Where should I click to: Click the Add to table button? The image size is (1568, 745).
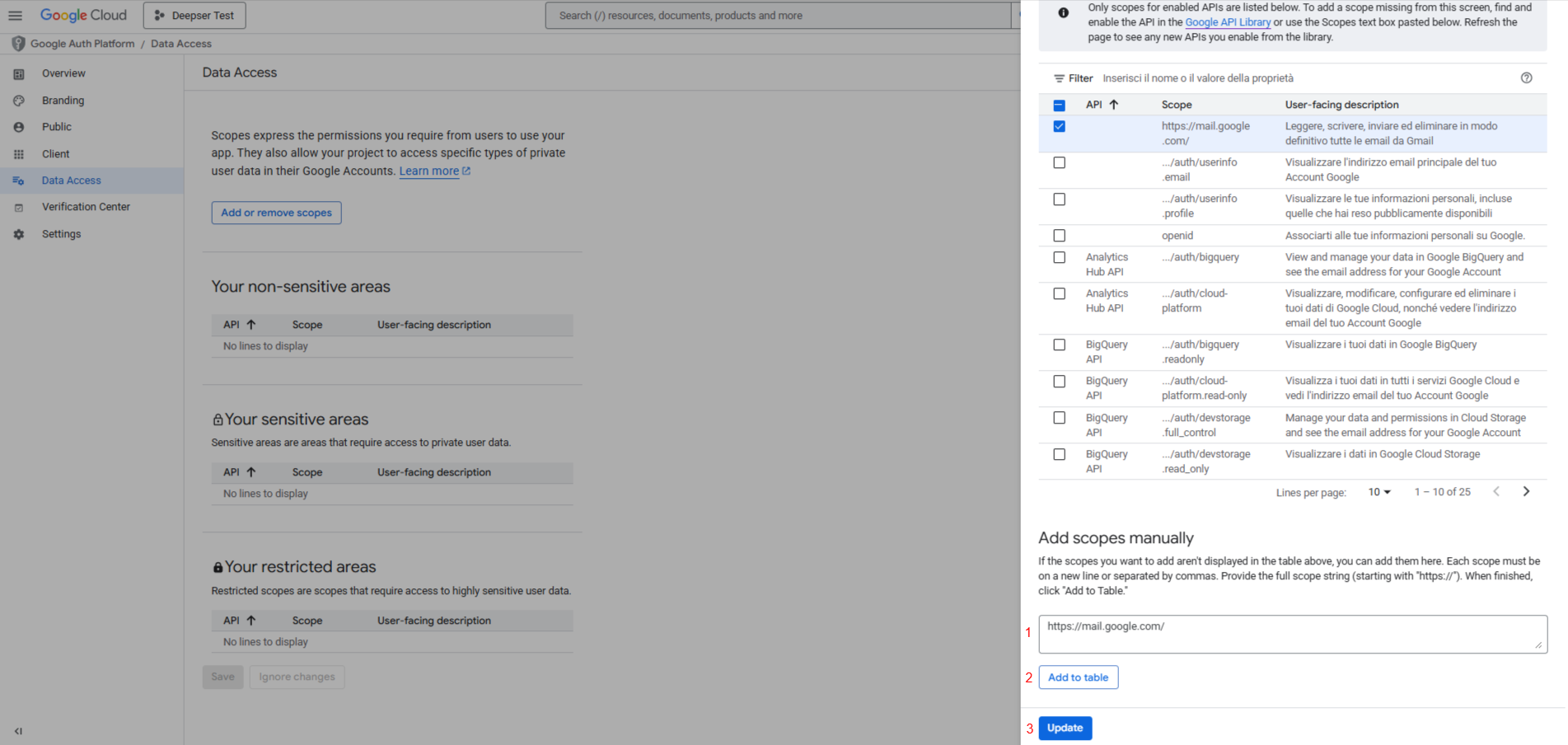1078,677
